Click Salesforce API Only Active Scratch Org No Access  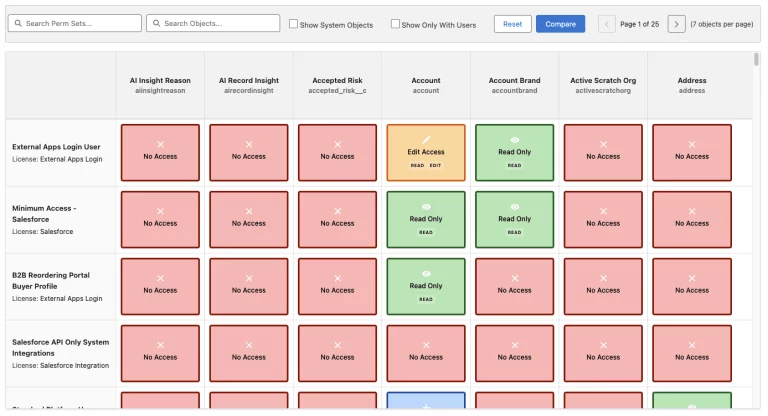[603, 353]
